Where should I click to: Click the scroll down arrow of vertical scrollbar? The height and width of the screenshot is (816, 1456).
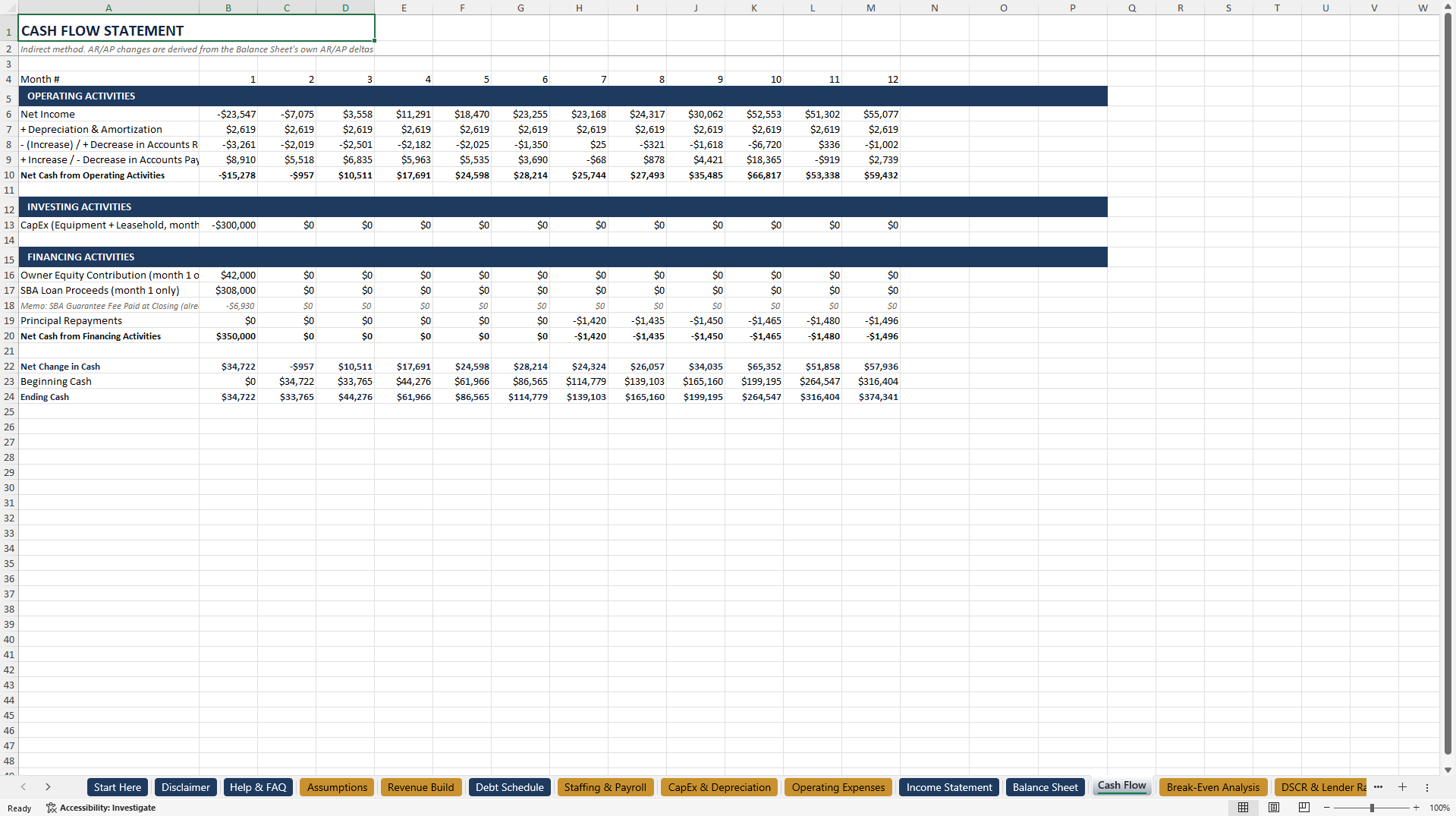coord(1448,769)
